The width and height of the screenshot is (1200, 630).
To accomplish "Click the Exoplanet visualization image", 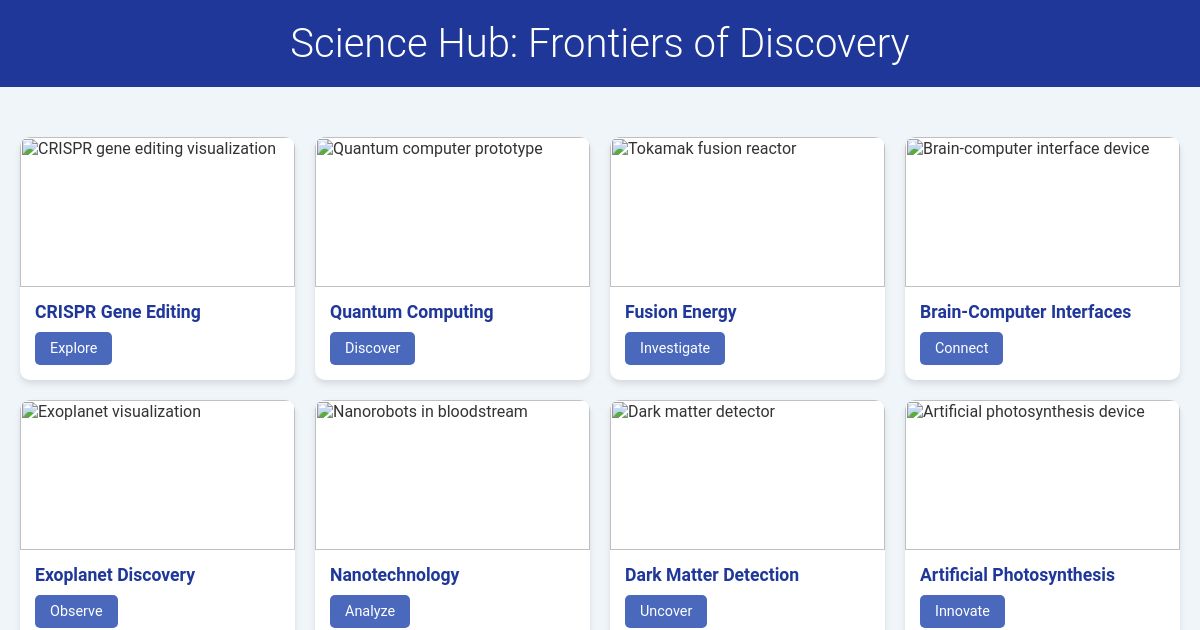I will click(x=157, y=475).
